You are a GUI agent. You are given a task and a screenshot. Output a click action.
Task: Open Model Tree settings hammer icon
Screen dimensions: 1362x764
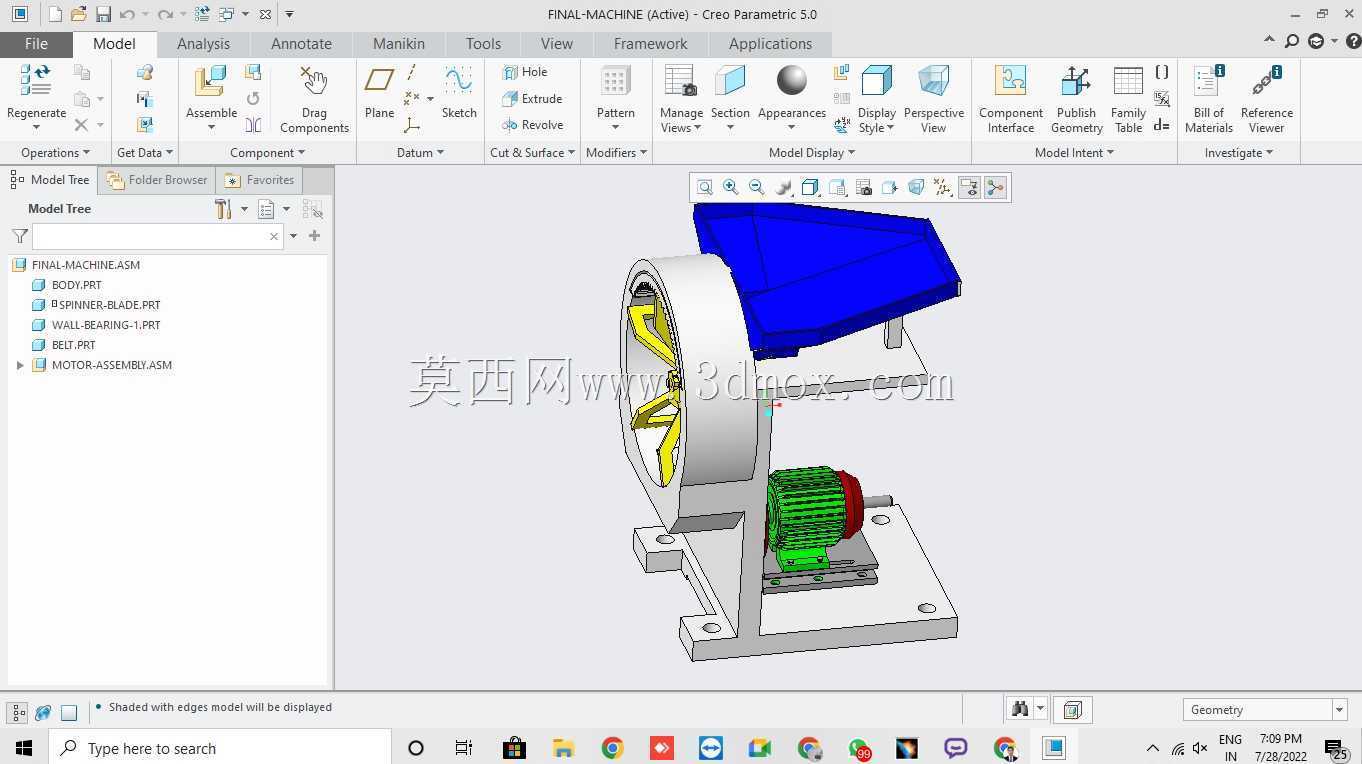click(223, 209)
